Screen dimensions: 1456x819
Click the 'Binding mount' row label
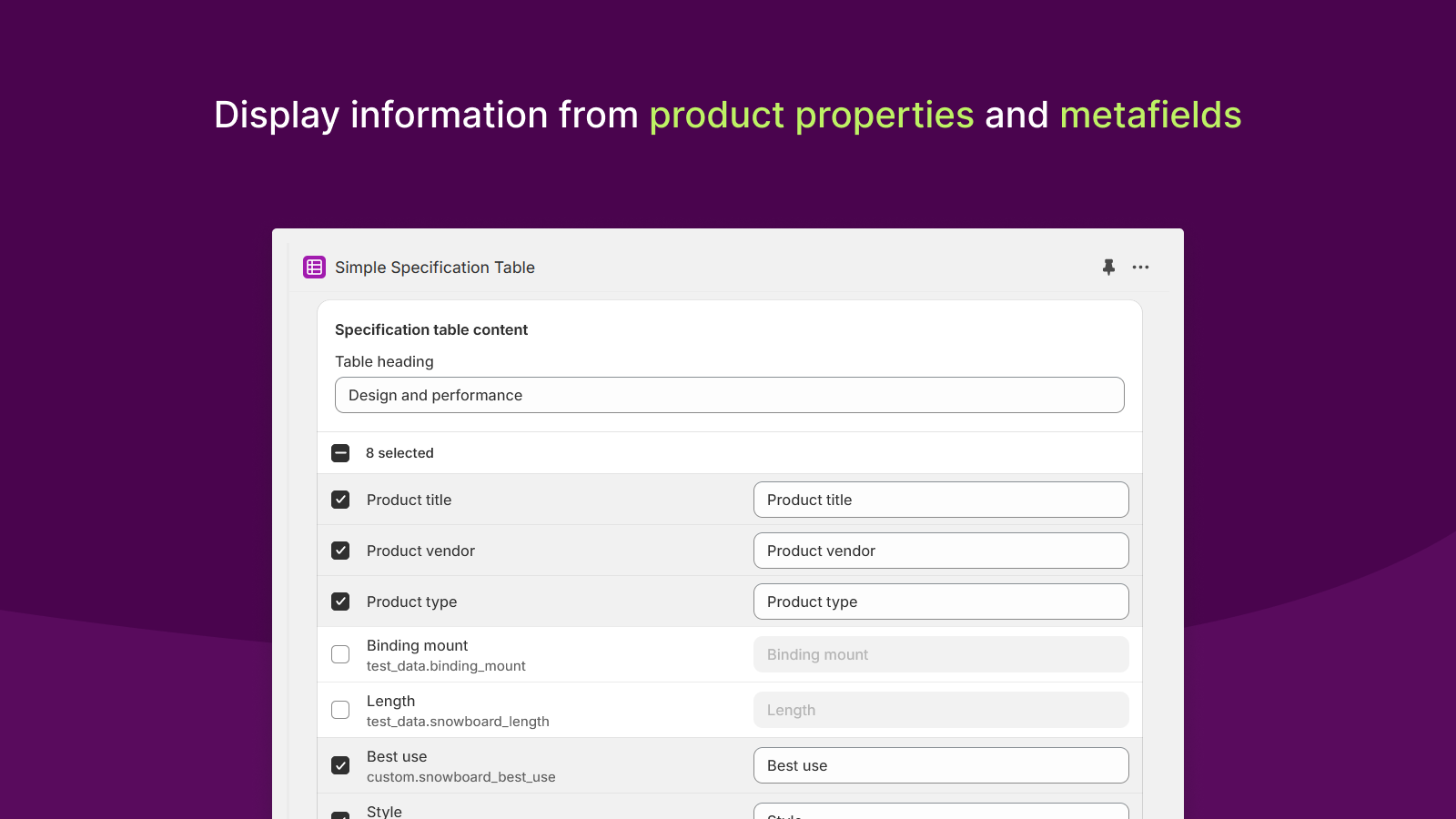click(417, 645)
